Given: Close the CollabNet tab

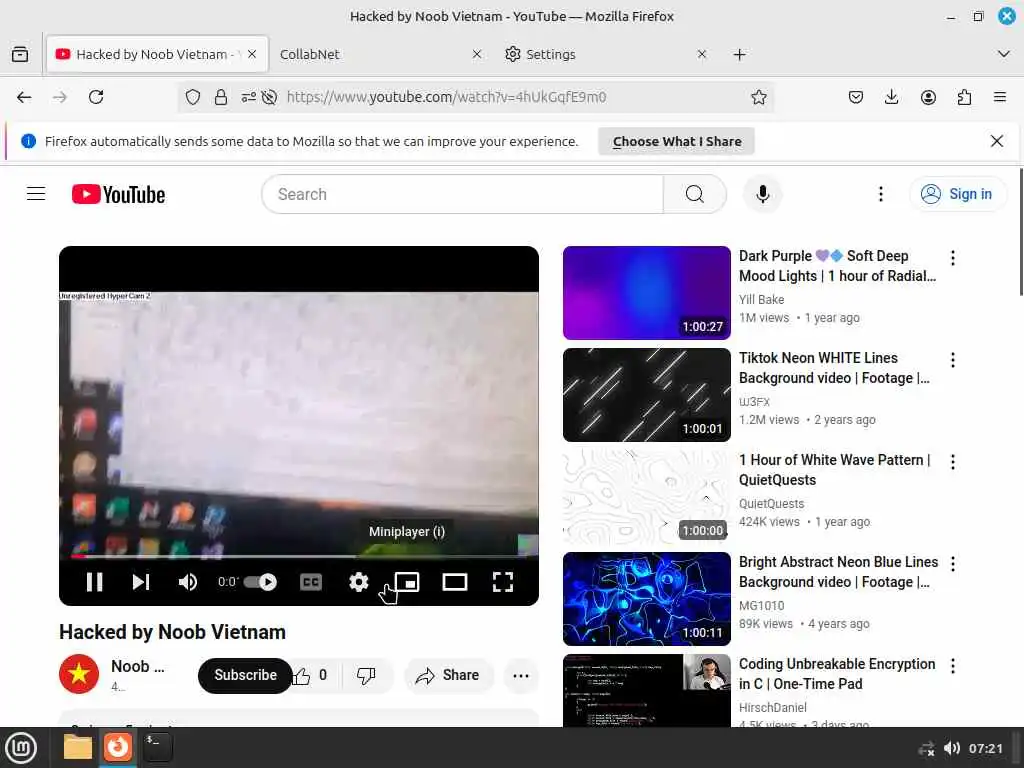Looking at the screenshot, I should (477, 54).
